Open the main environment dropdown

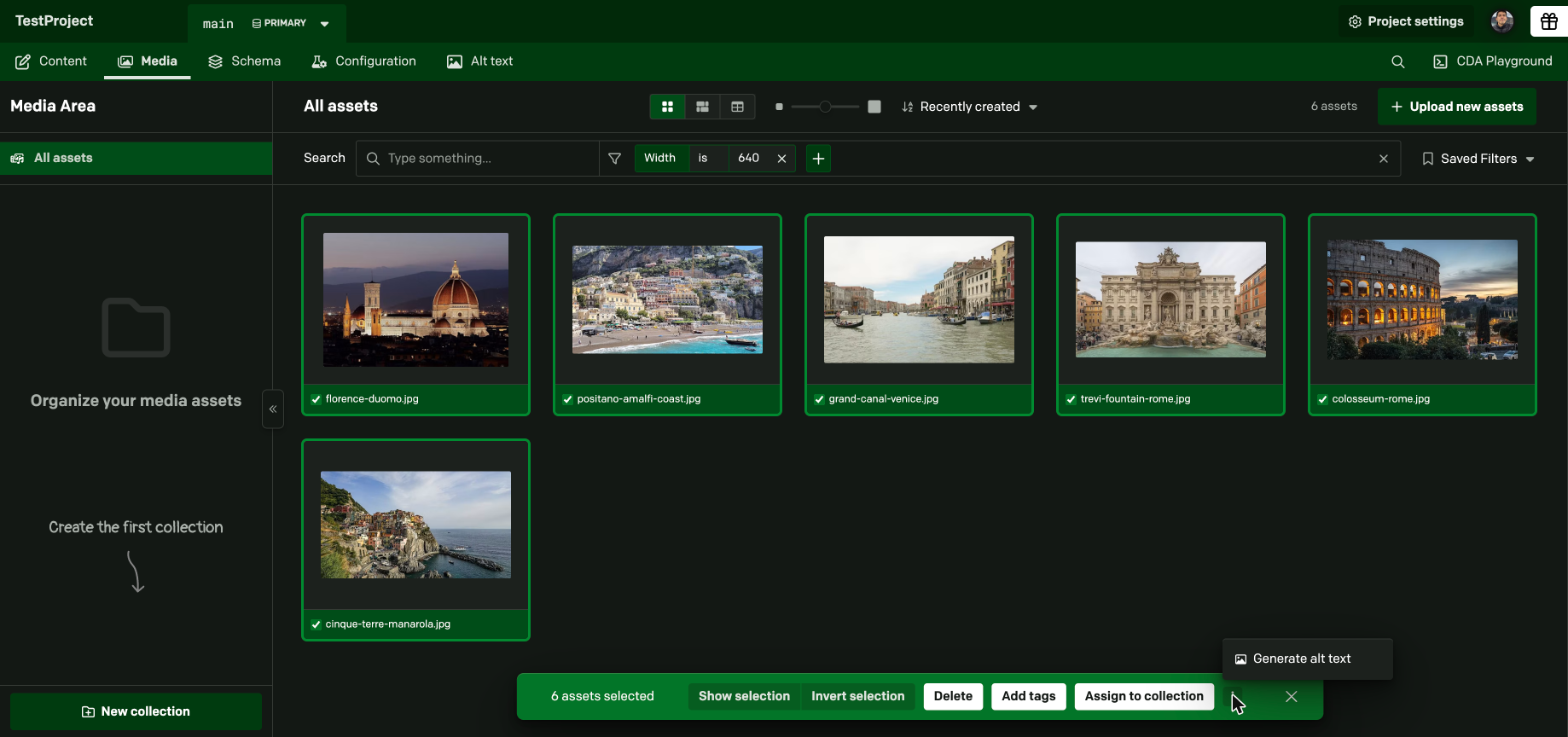pos(266,23)
